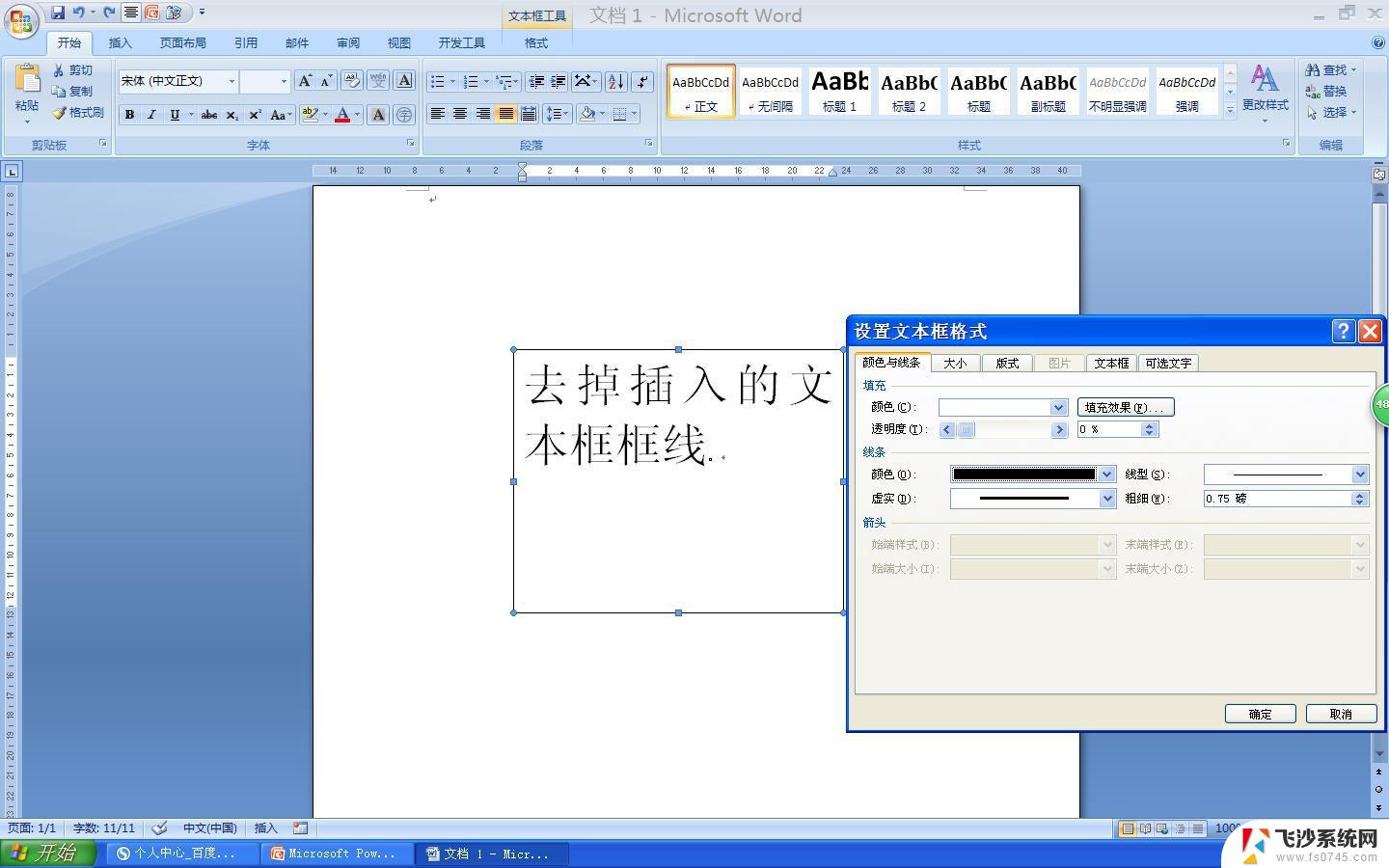Open fill color dropdown in dialog
The height and width of the screenshot is (868, 1389).
(x=1058, y=407)
